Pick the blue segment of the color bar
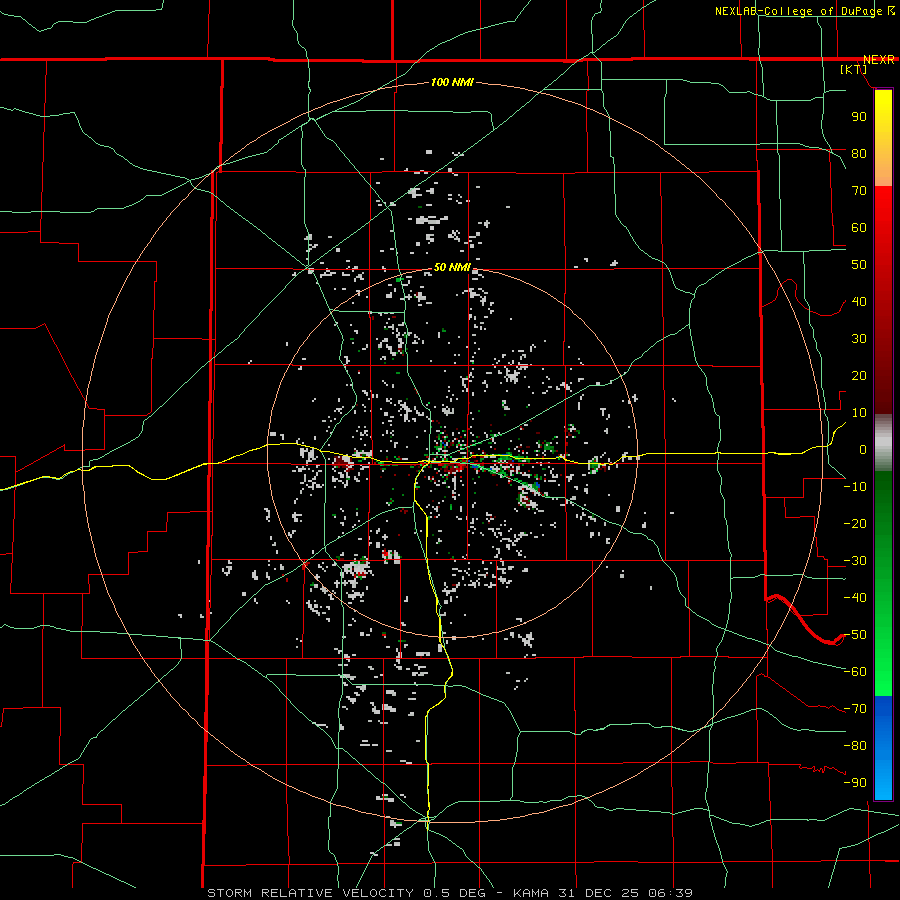This screenshot has height=900, width=900. [x=883, y=748]
